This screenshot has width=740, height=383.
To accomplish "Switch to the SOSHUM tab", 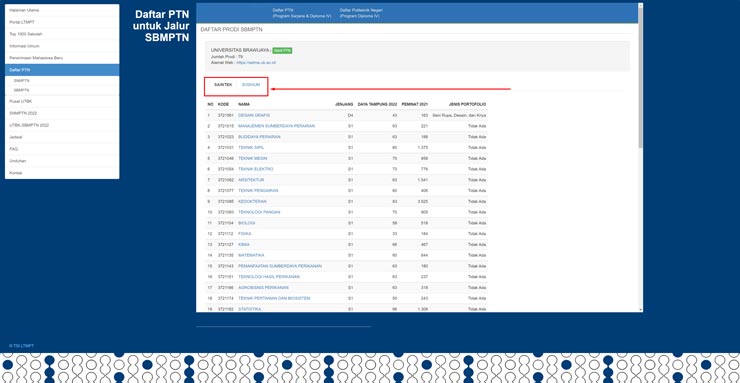I will point(251,85).
